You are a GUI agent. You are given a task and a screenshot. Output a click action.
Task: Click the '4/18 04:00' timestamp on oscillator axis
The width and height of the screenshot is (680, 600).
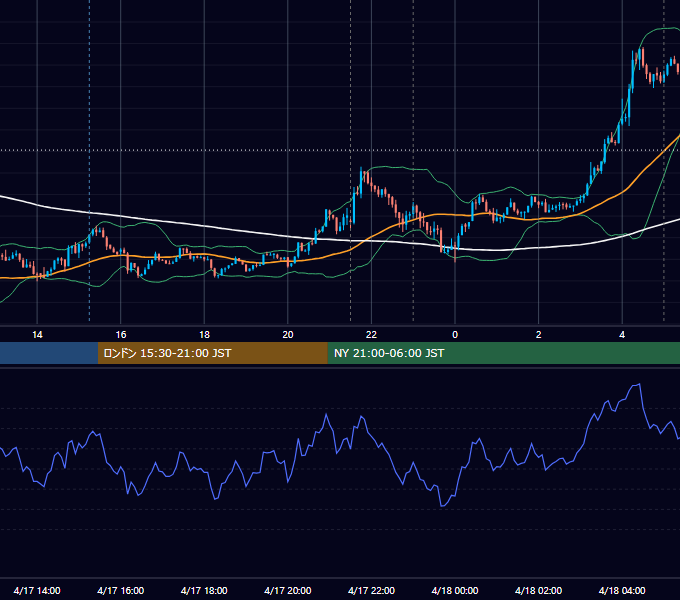click(622, 590)
